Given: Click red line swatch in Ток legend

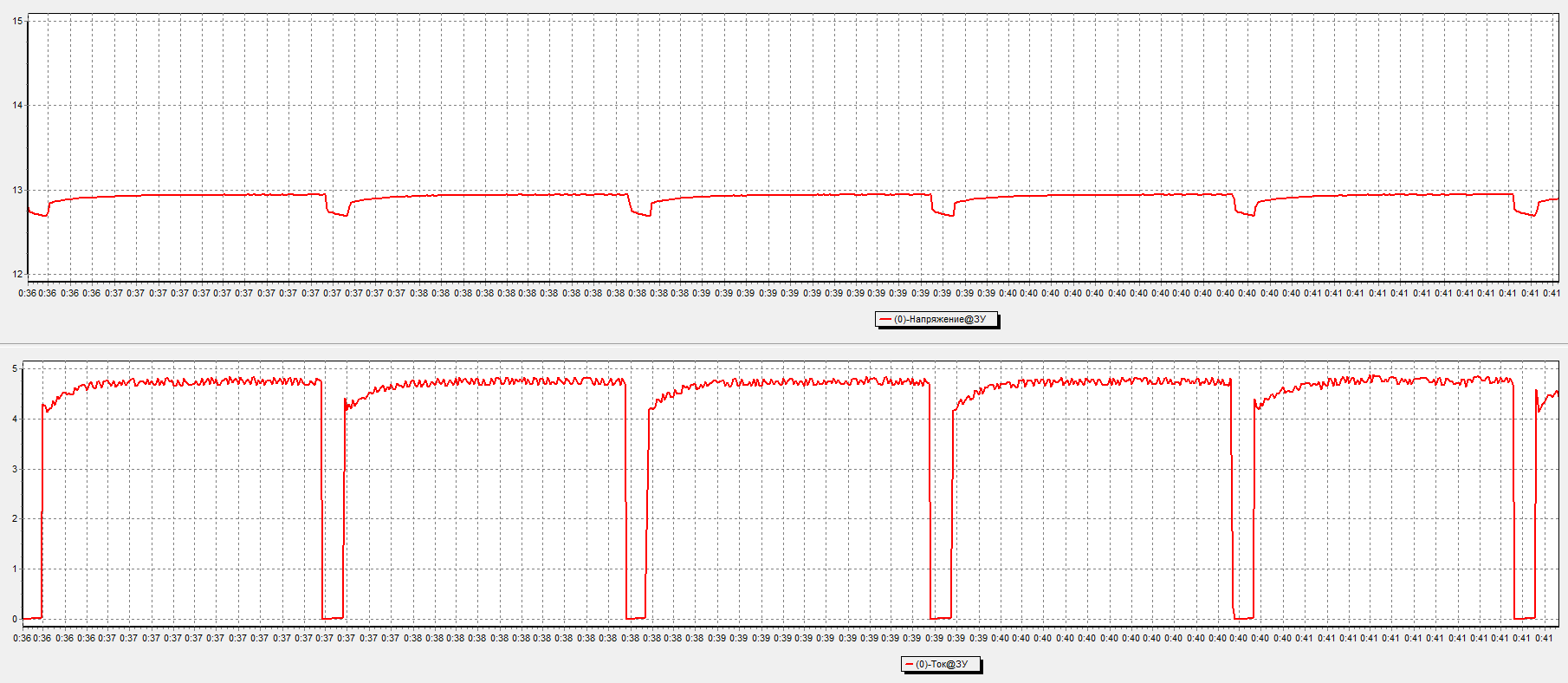Looking at the screenshot, I should [909, 665].
